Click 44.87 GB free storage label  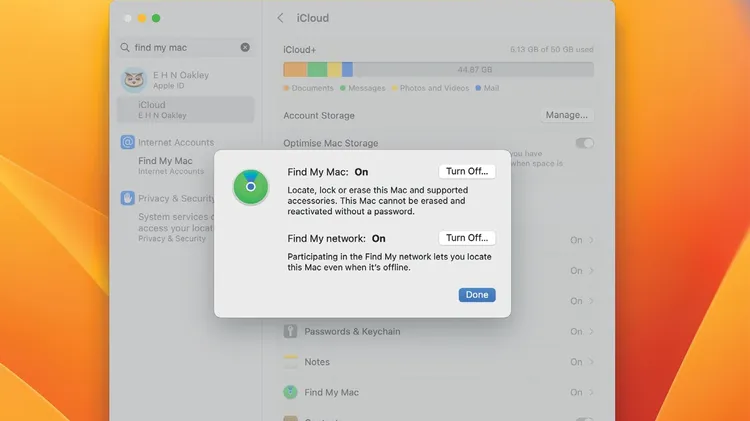point(474,70)
